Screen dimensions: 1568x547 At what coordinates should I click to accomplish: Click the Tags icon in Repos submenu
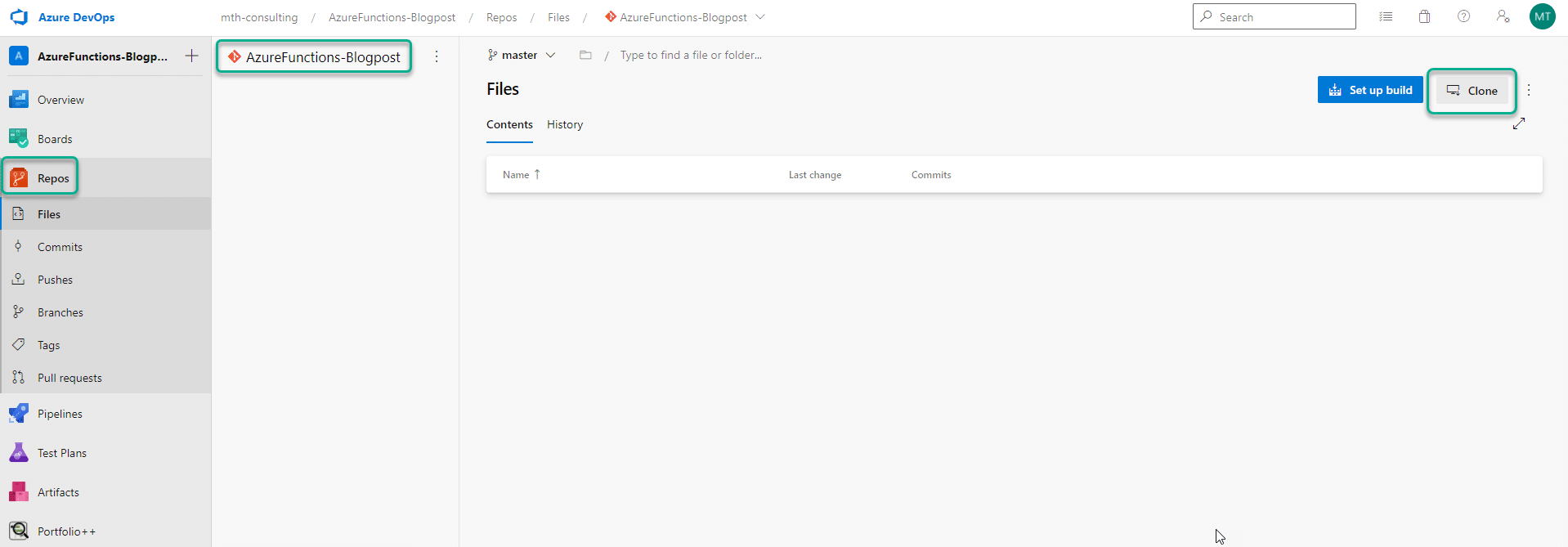[18, 344]
